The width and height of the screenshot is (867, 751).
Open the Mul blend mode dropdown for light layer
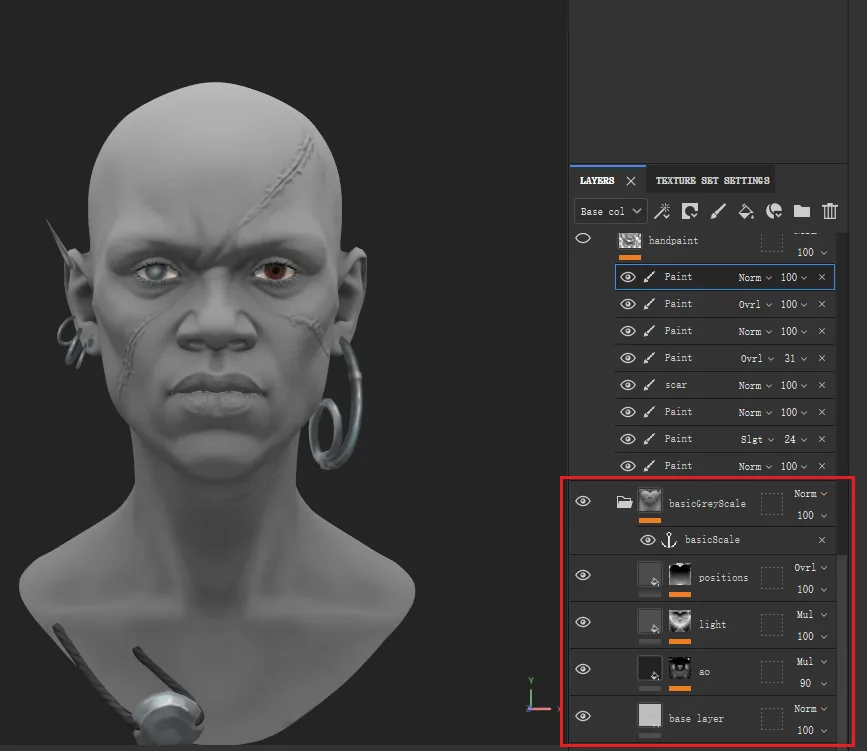click(812, 615)
